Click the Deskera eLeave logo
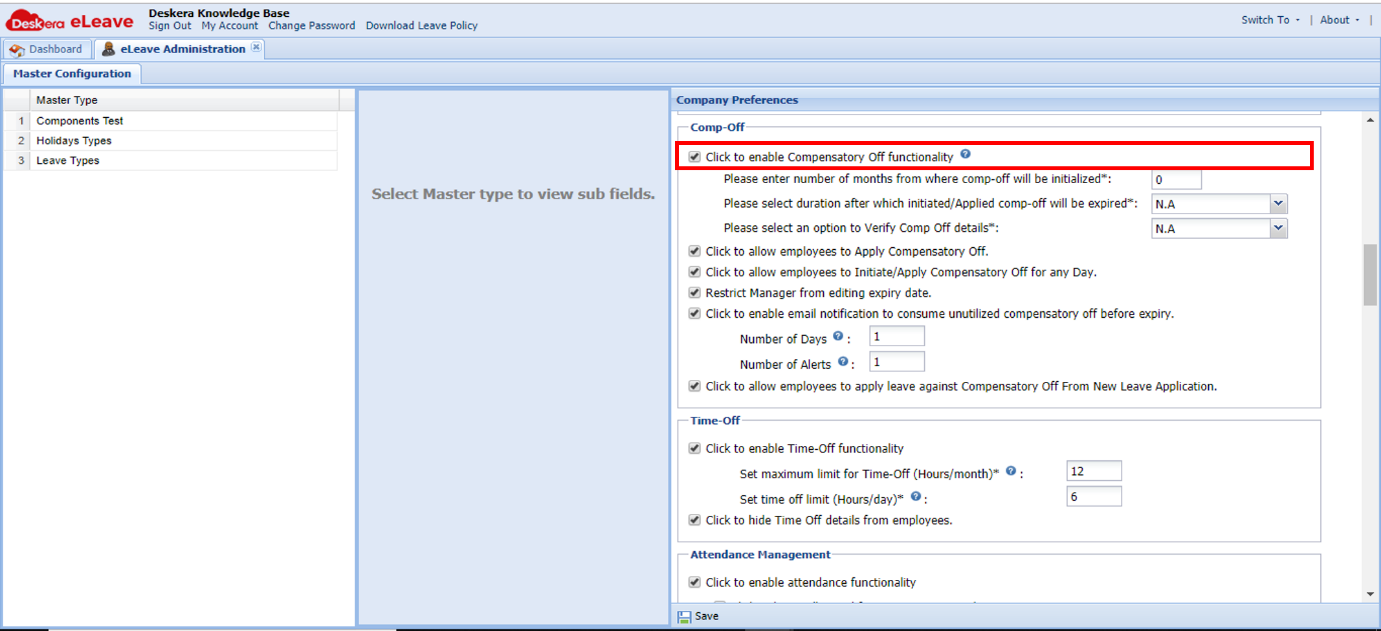This screenshot has width=1381, height=631. click(70, 18)
